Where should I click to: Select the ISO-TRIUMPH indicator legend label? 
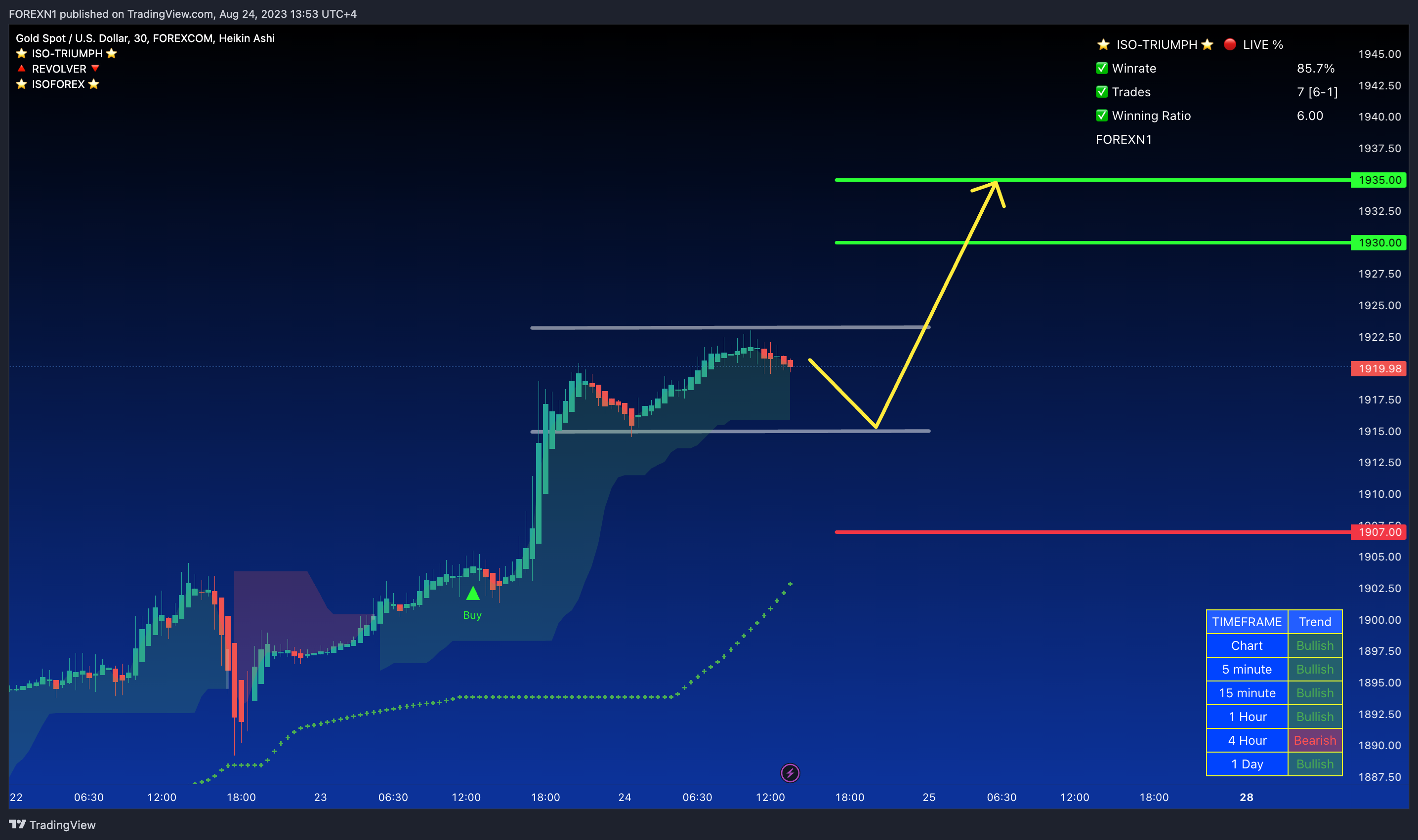(67, 53)
